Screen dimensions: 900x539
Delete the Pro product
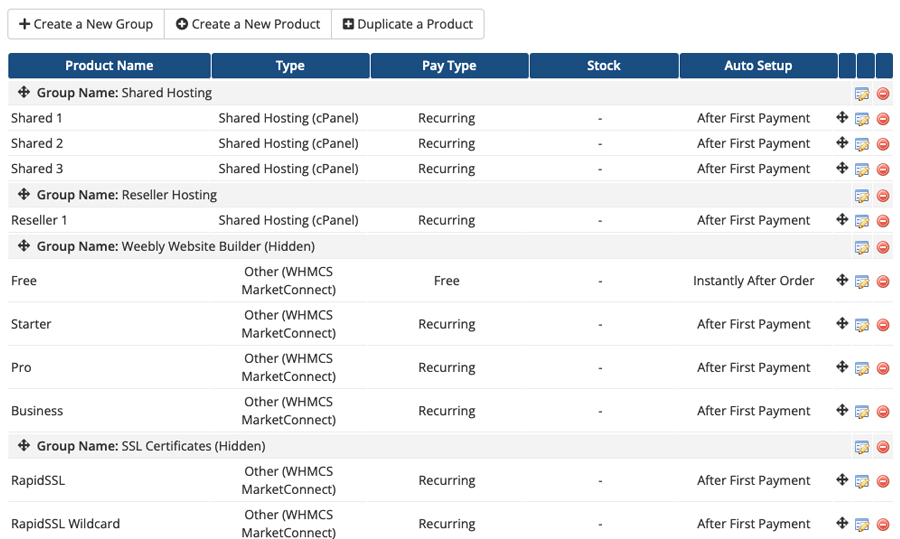coord(883,369)
